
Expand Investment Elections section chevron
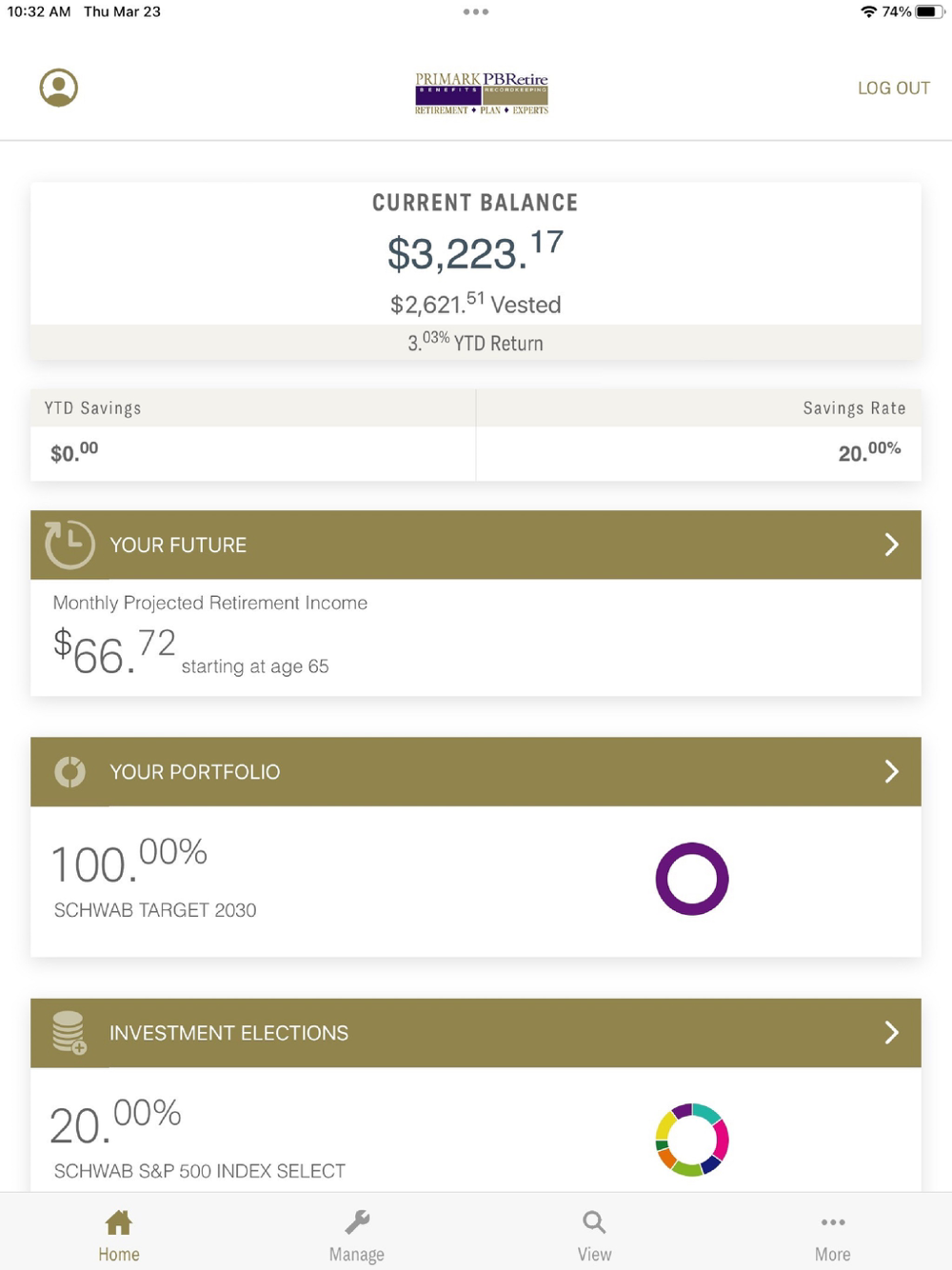pos(891,1032)
